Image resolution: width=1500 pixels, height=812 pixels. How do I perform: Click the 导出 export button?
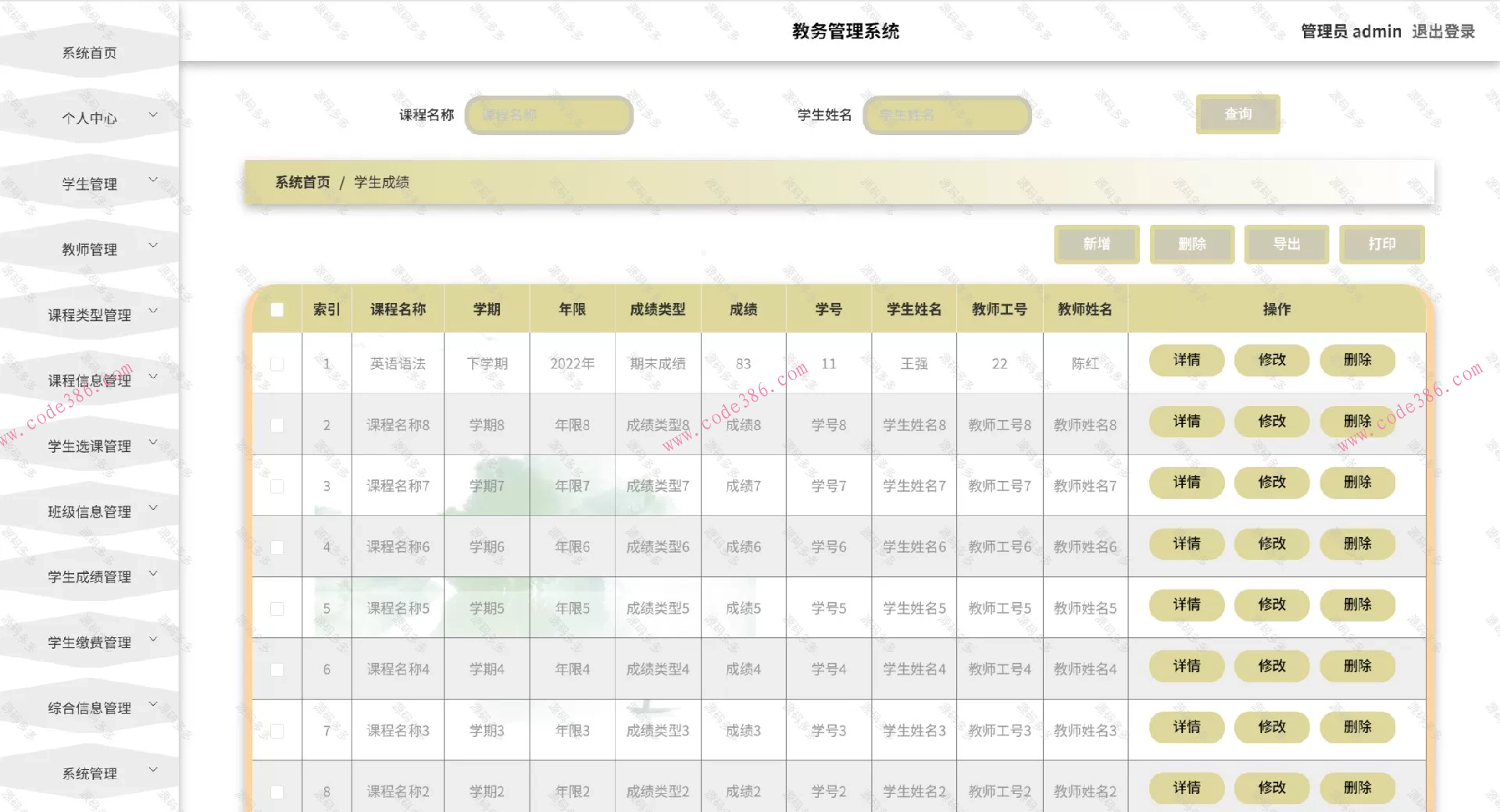pos(1286,244)
